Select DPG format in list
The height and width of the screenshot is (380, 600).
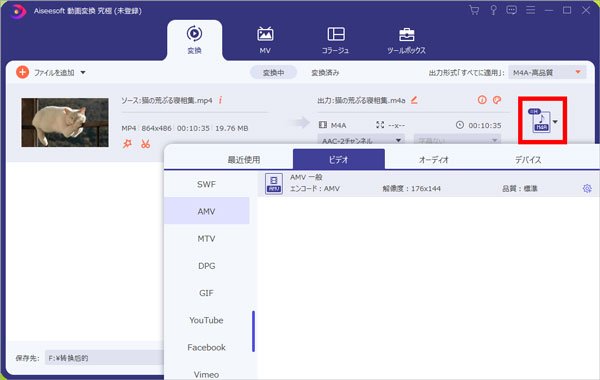pyautogui.click(x=207, y=266)
